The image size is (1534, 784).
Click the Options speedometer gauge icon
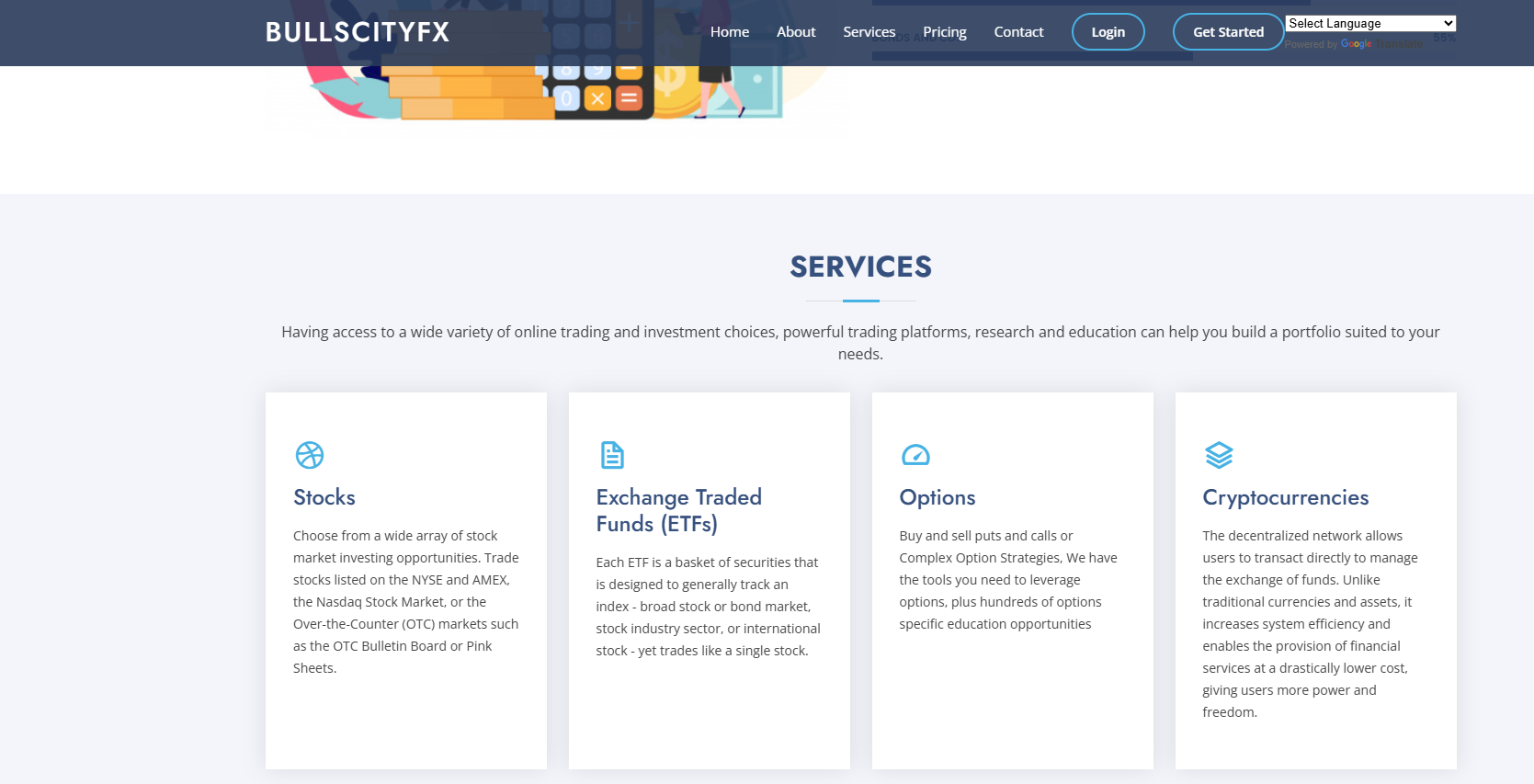(915, 455)
